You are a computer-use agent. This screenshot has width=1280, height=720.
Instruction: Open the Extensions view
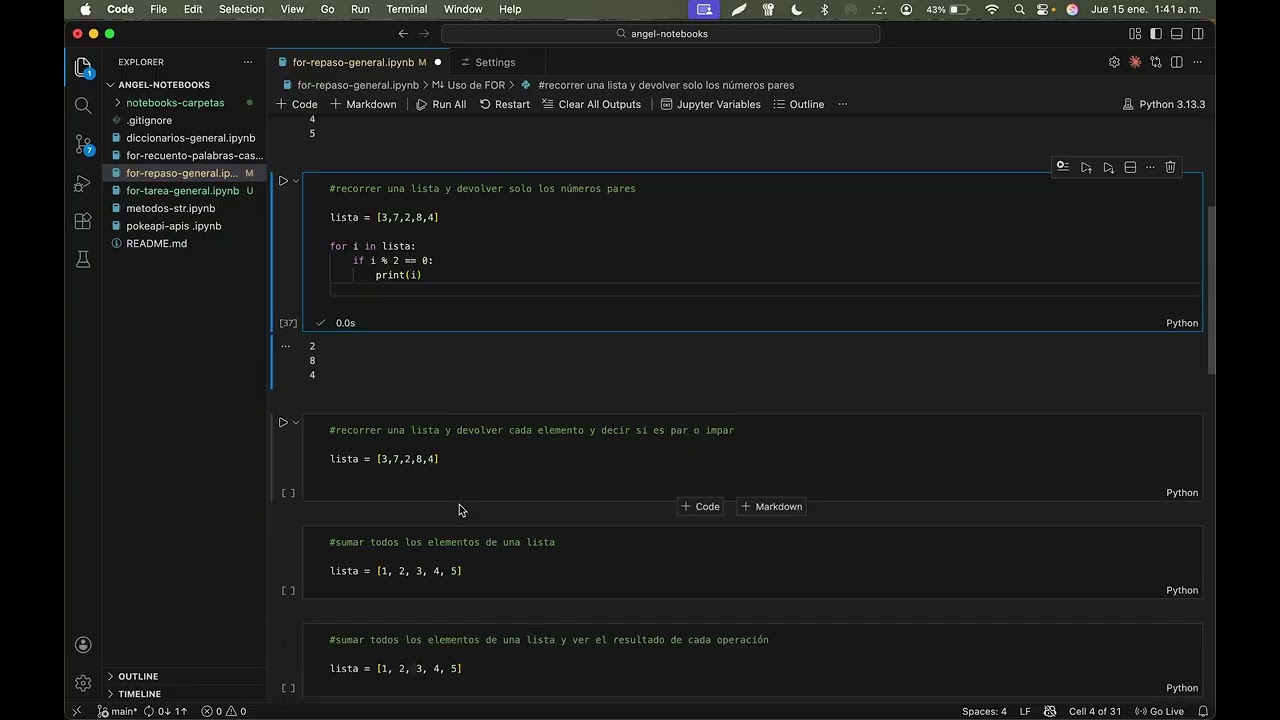[83, 222]
